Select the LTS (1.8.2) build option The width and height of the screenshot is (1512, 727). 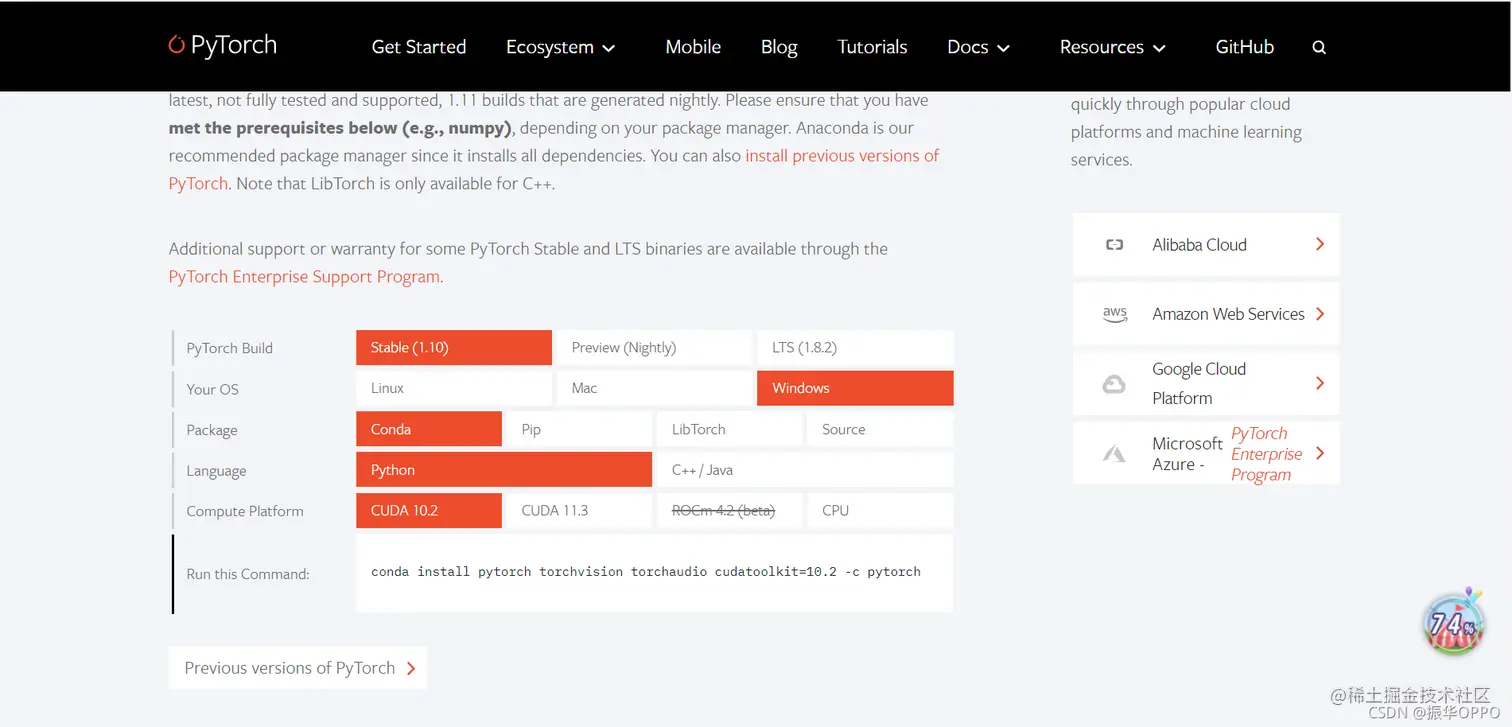(x=855, y=348)
